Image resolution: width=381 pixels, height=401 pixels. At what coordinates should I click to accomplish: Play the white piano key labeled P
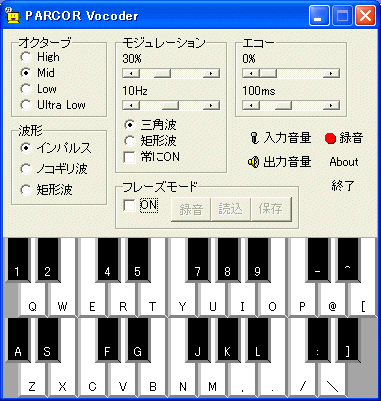point(302,300)
